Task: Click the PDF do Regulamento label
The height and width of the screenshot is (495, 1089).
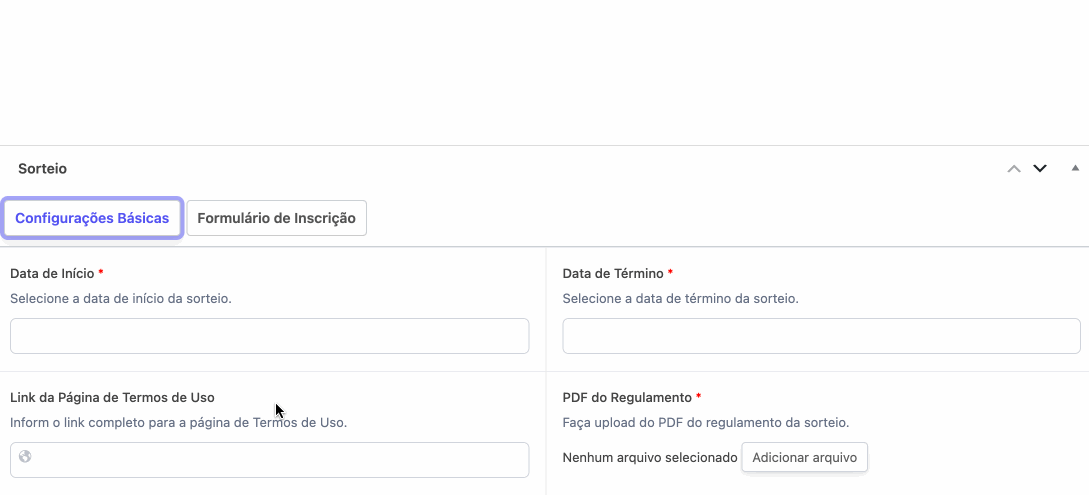Action: click(x=627, y=397)
